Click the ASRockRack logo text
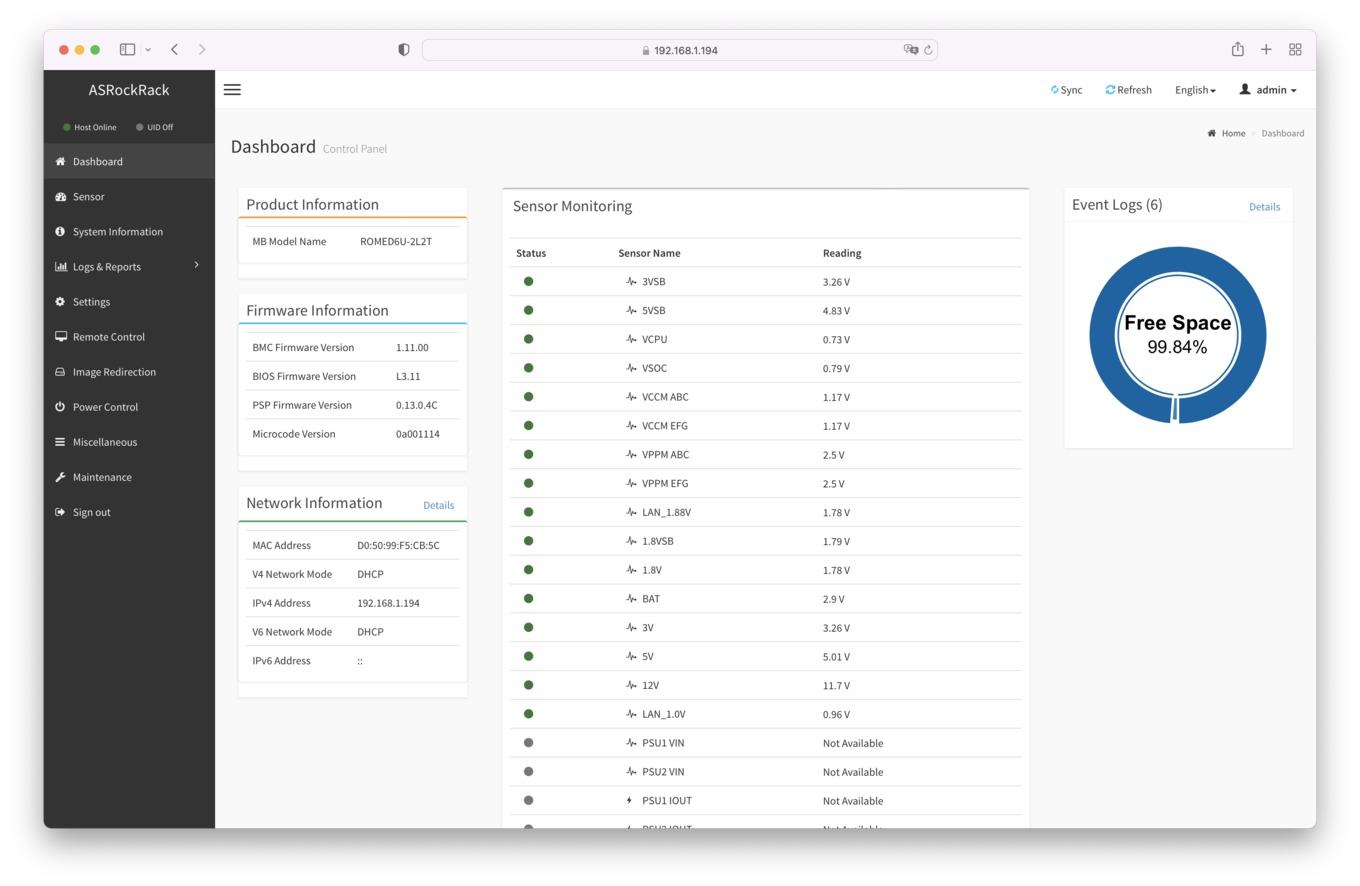This screenshot has width=1360, height=886. [129, 90]
